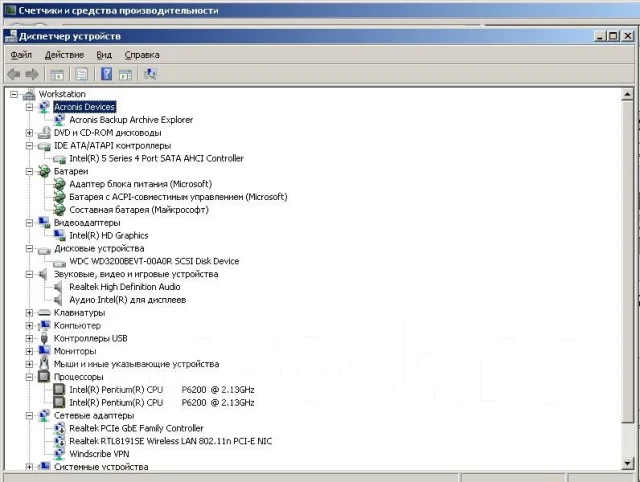Image resolution: width=640 pixels, height=482 pixels.
Task: Click the Видеоадаптеры category icon
Action: click(44, 222)
